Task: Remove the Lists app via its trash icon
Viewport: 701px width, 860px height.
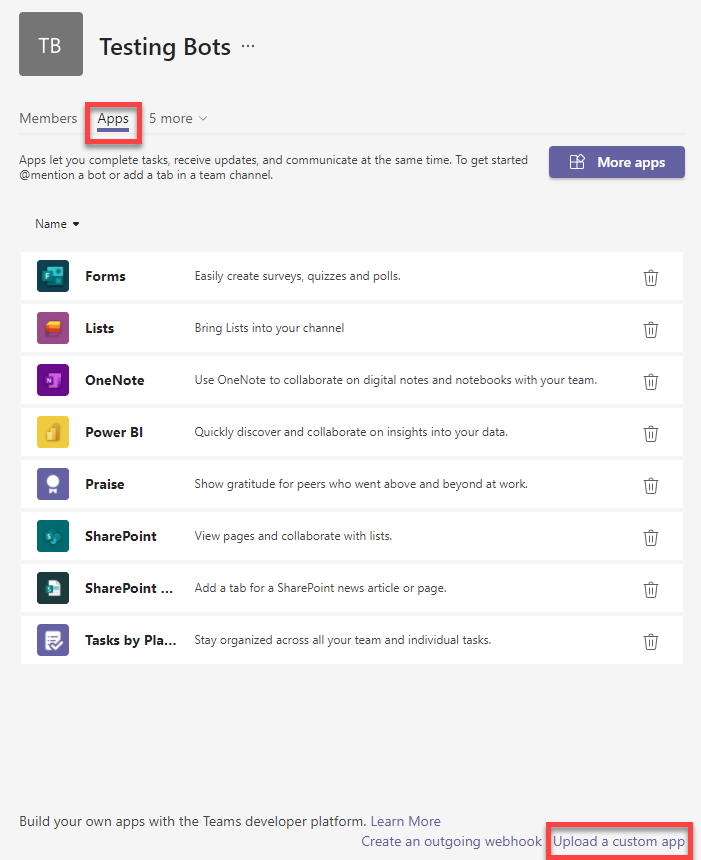Action: tap(651, 330)
